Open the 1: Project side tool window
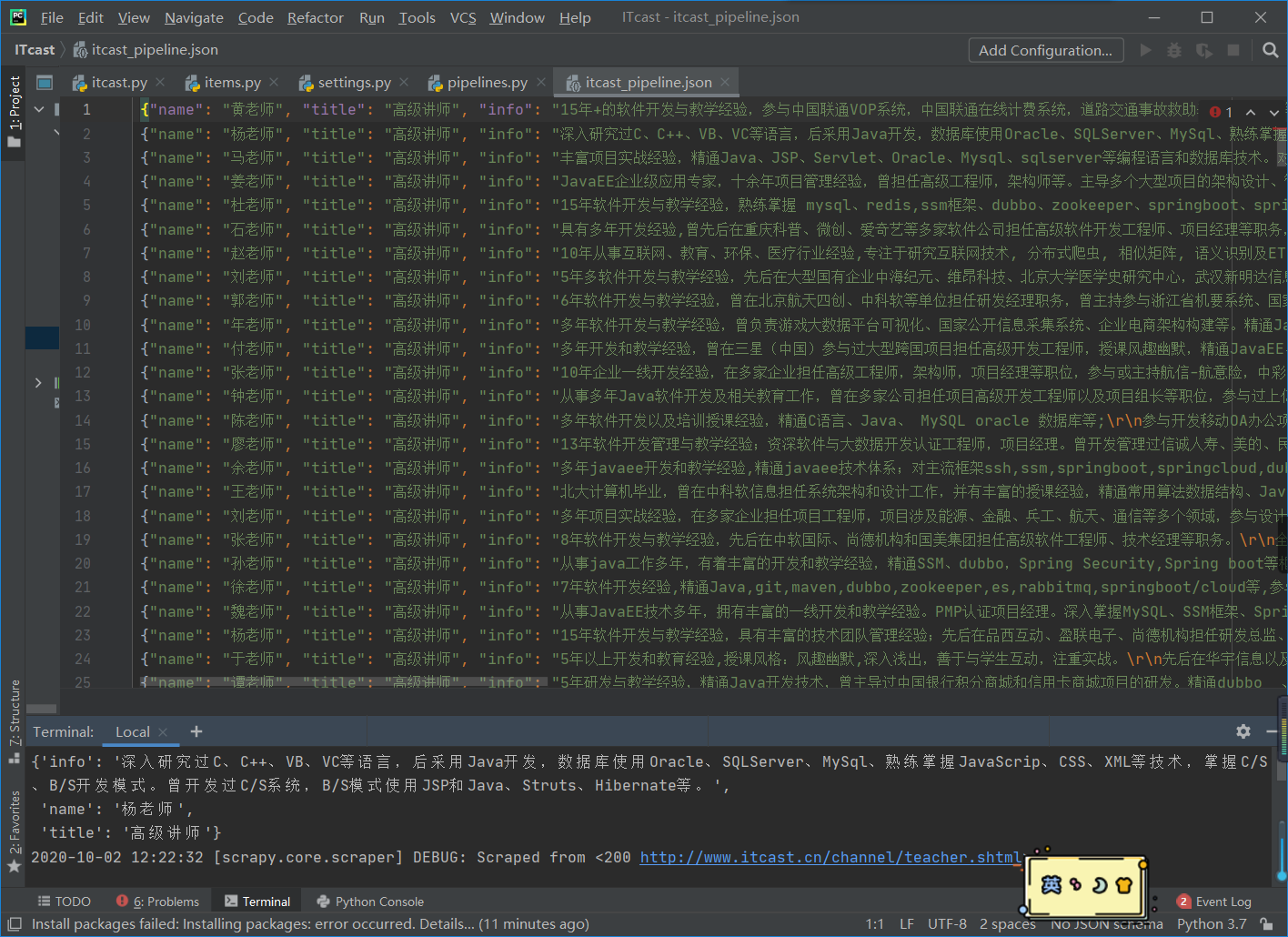Screen dimensions: 1288x937 14,111
